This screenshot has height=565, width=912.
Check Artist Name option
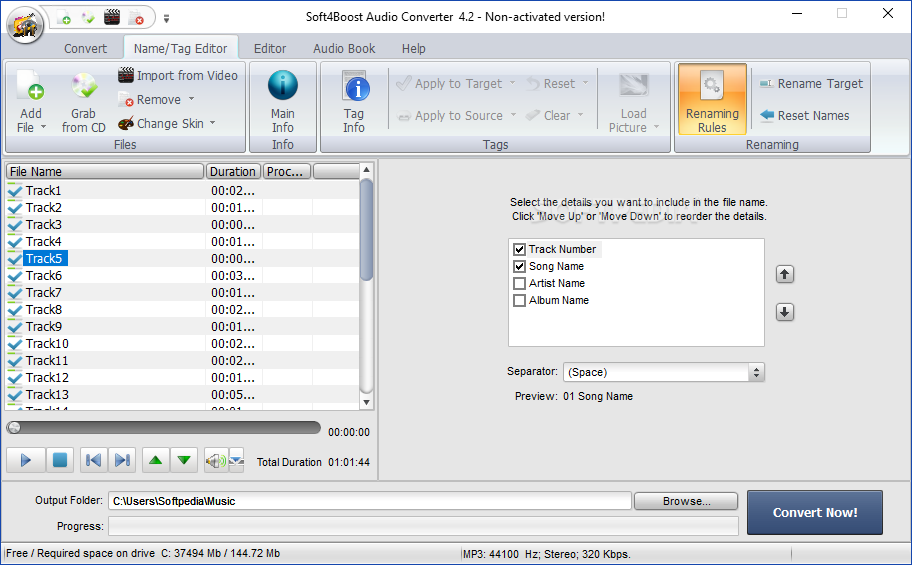pos(519,283)
